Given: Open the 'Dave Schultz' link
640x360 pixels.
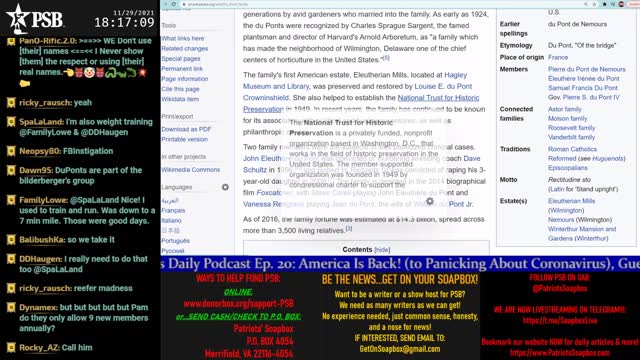Looking at the screenshot, I should coord(471,158).
